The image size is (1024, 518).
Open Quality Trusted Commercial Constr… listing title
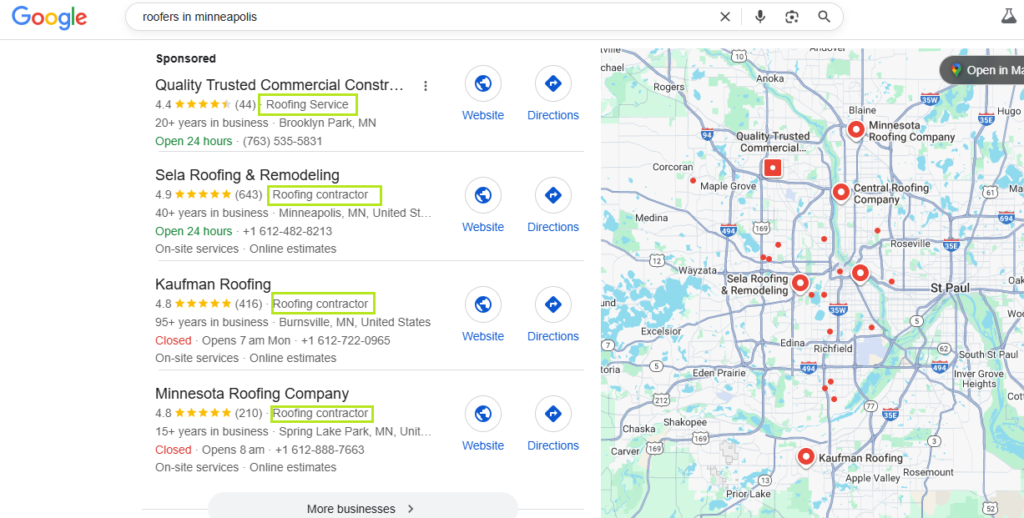(x=280, y=85)
